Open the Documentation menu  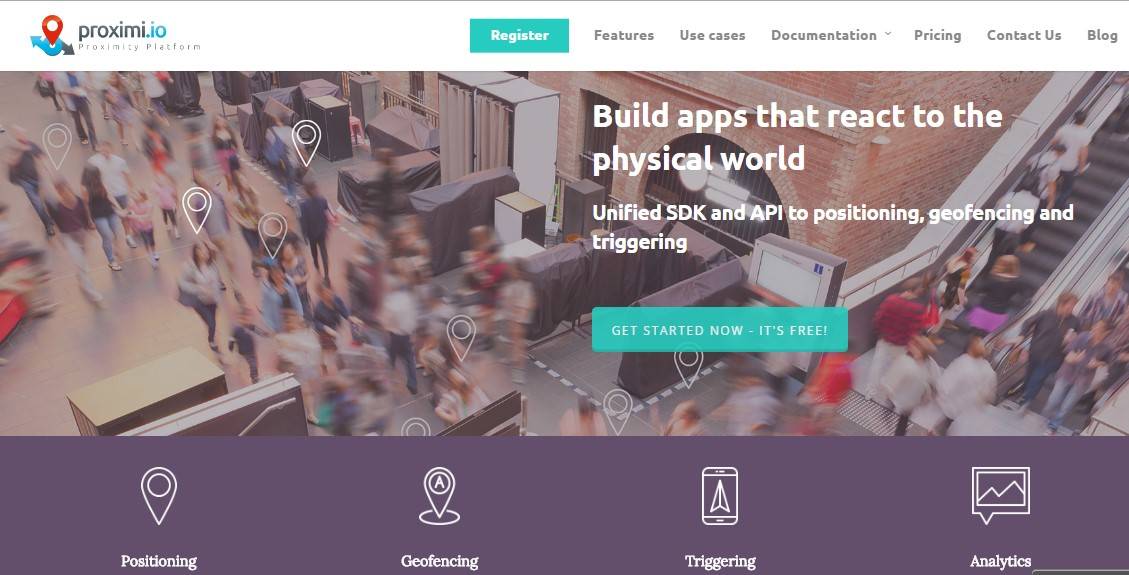point(824,35)
